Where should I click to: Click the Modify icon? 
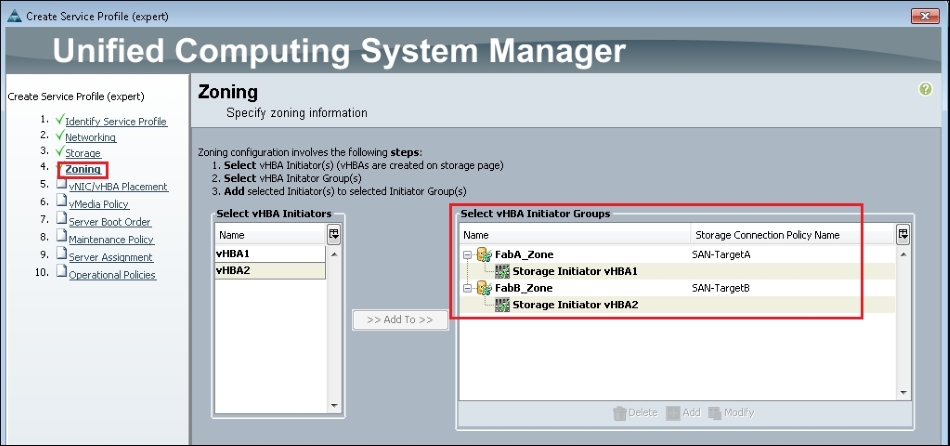[x=715, y=413]
